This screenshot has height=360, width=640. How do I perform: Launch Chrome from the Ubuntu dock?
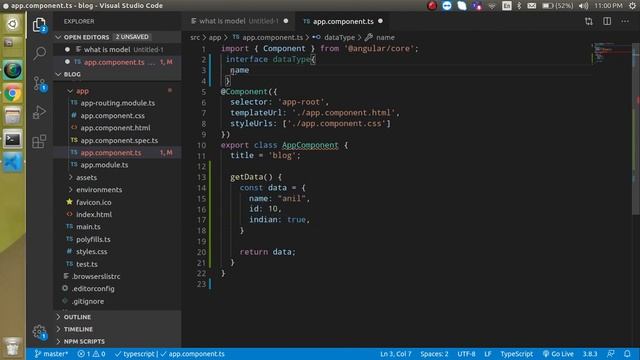(x=13, y=94)
